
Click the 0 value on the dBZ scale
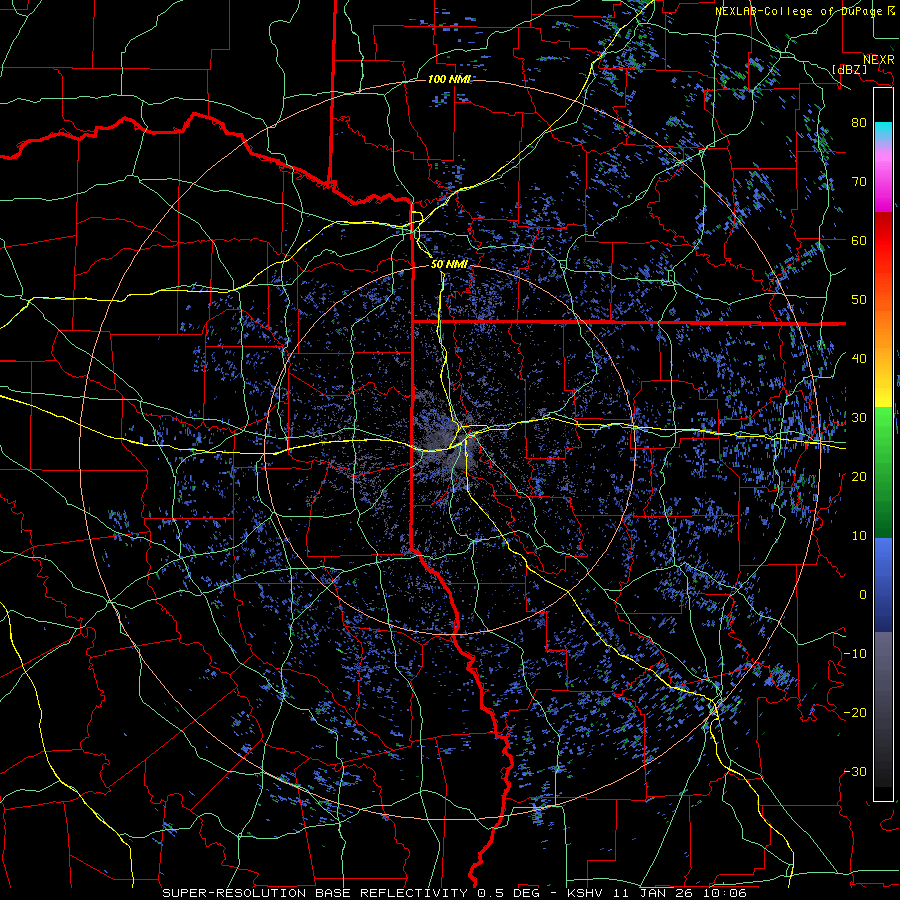tap(863, 595)
